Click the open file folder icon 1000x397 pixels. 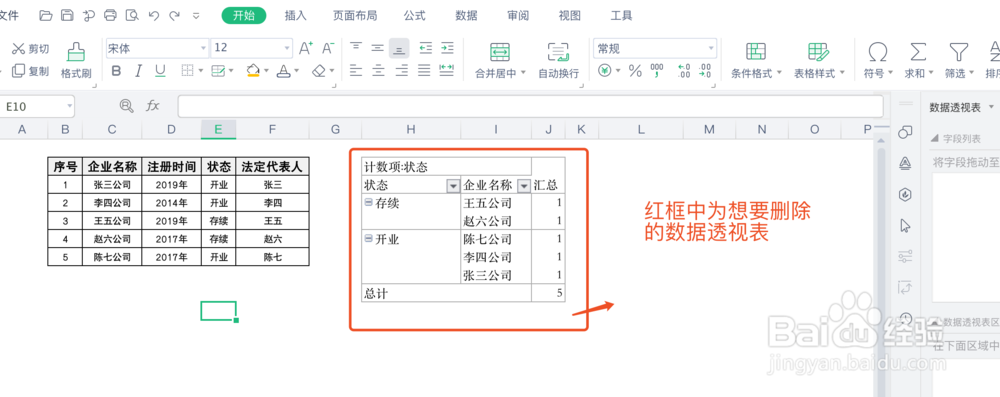pos(45,16)
